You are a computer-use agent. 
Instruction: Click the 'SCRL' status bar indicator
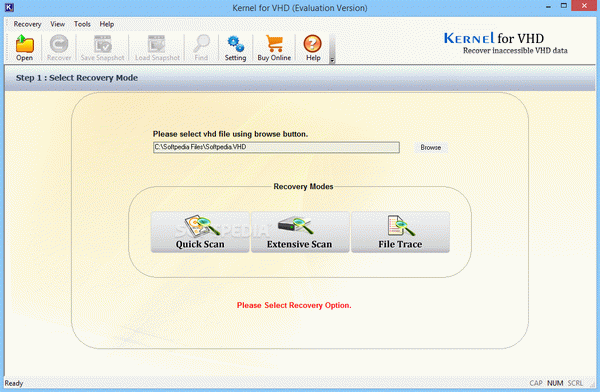[x=575, y=383]
